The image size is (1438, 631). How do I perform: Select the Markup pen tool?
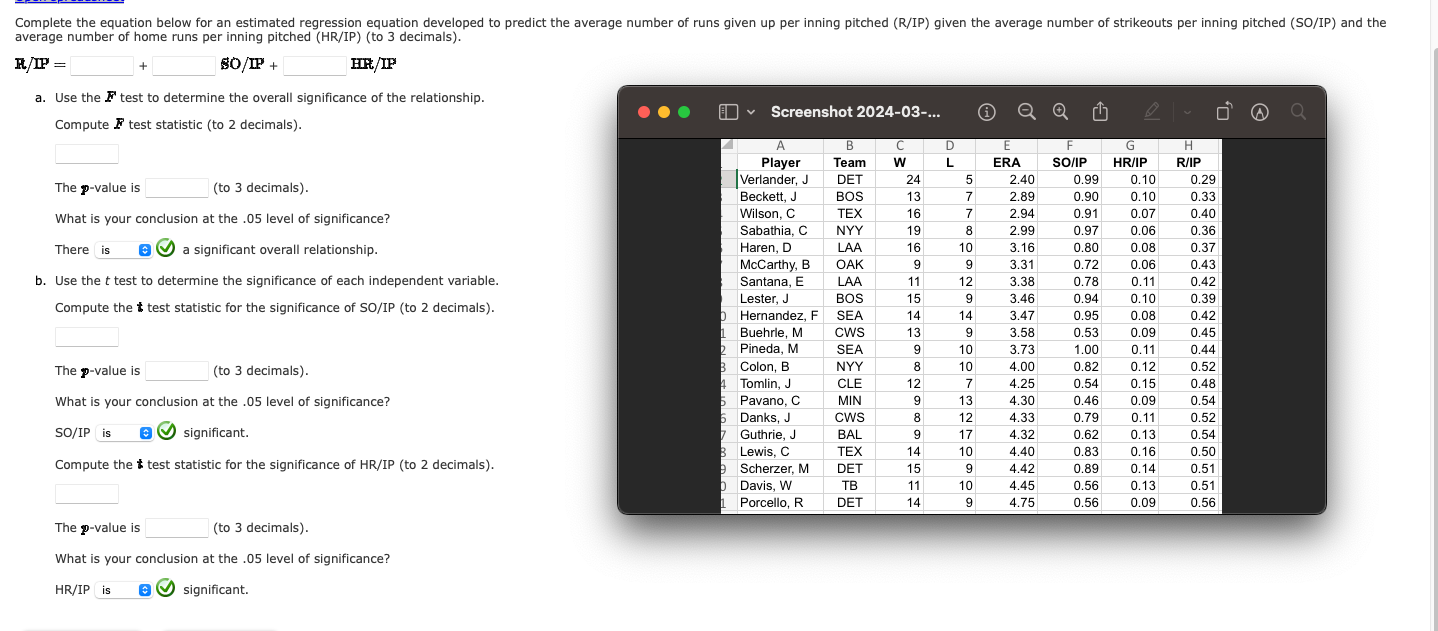coord(1153,112)
